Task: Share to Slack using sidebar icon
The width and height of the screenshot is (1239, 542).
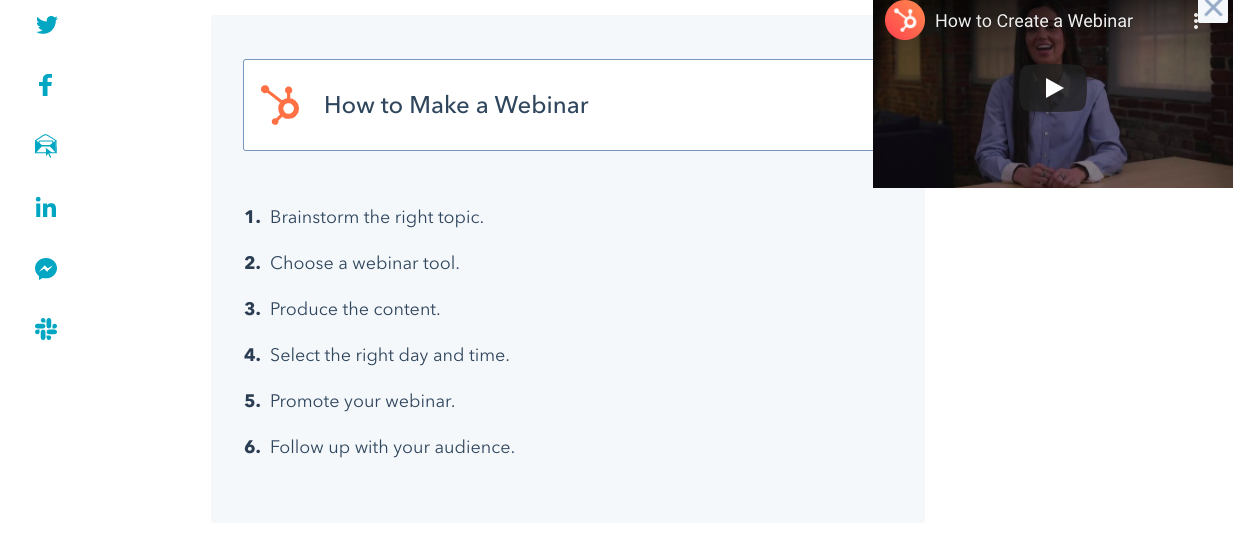Action: pos(46,329)
